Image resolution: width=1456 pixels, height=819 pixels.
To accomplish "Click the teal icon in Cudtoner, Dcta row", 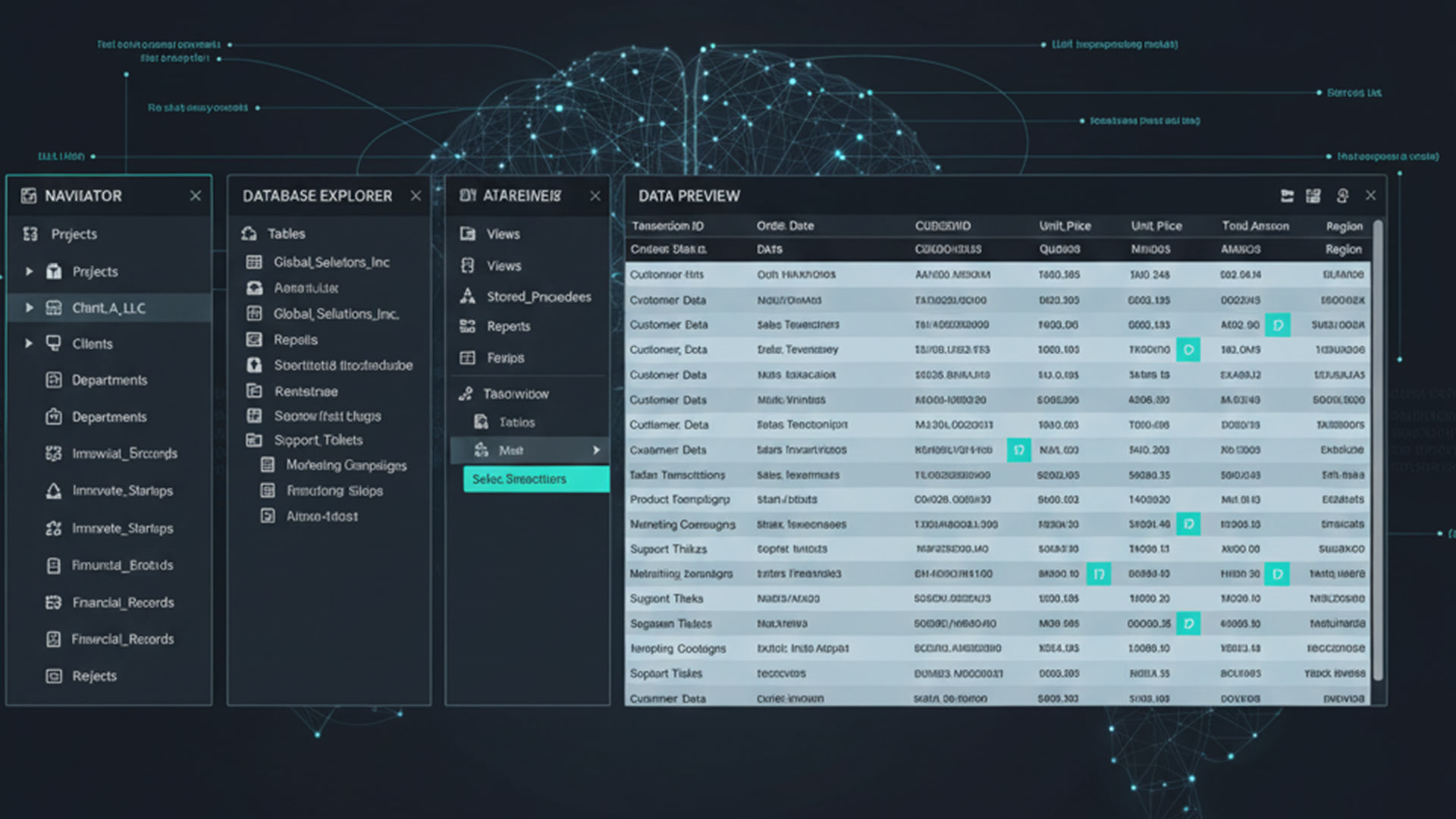I will point(1188,350).
